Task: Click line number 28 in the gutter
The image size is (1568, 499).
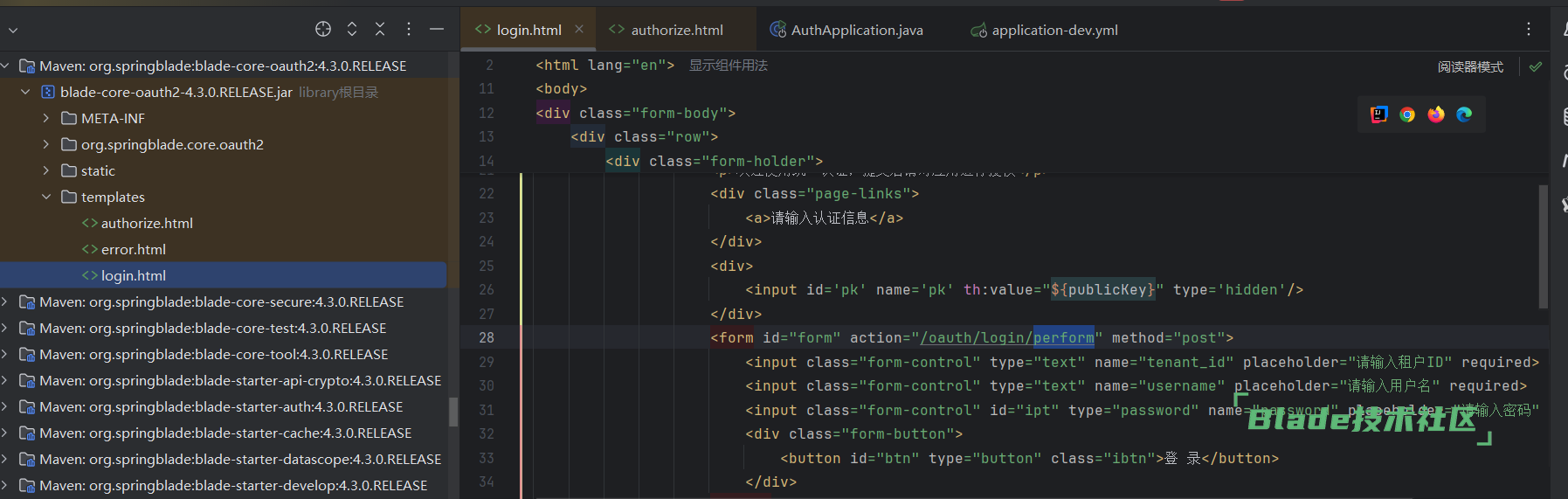Action: tap(487, 337)
